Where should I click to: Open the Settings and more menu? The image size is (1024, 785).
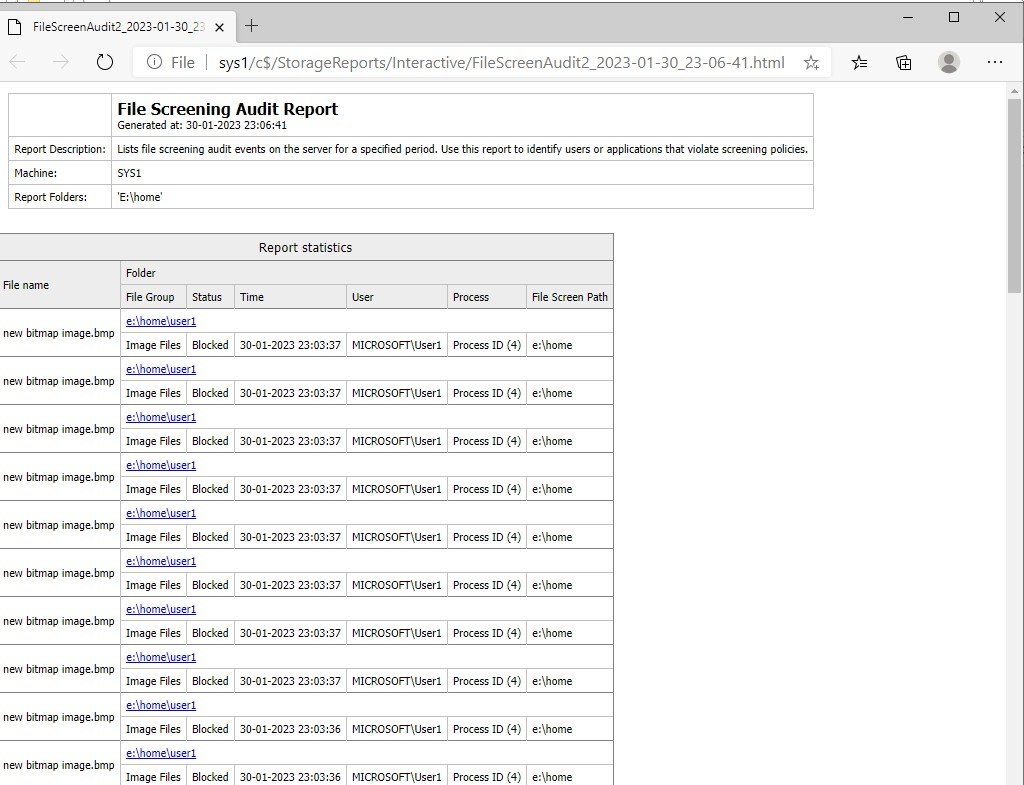tap(995, 62)
